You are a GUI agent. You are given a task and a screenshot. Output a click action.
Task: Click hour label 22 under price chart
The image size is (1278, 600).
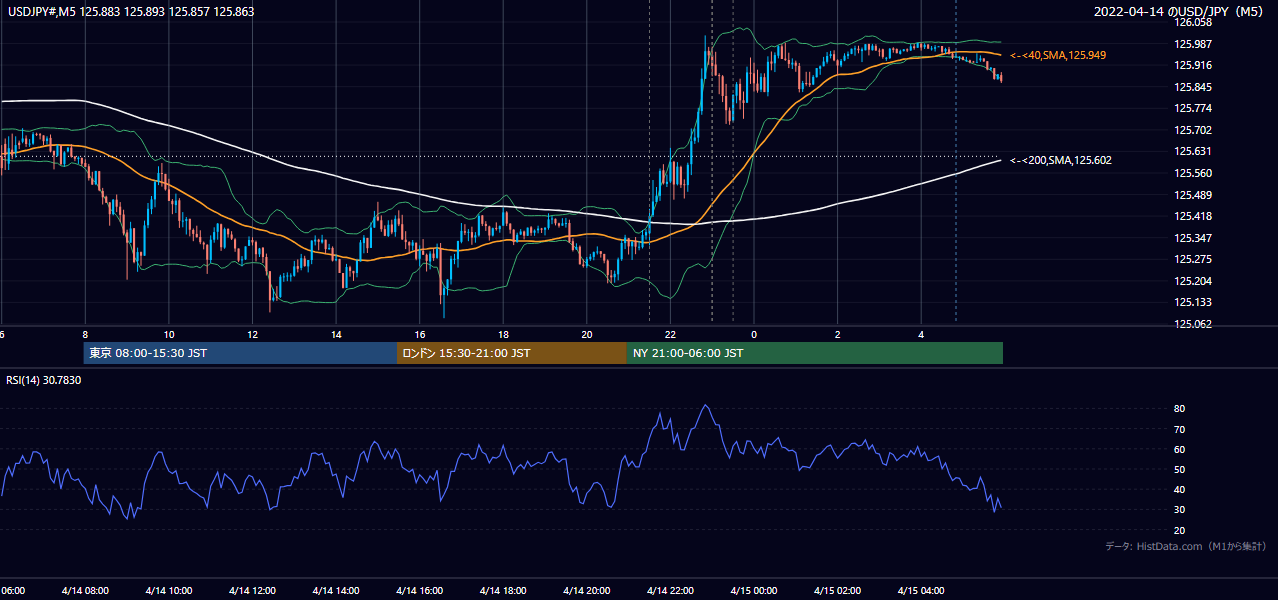click(x=670, y=334)
